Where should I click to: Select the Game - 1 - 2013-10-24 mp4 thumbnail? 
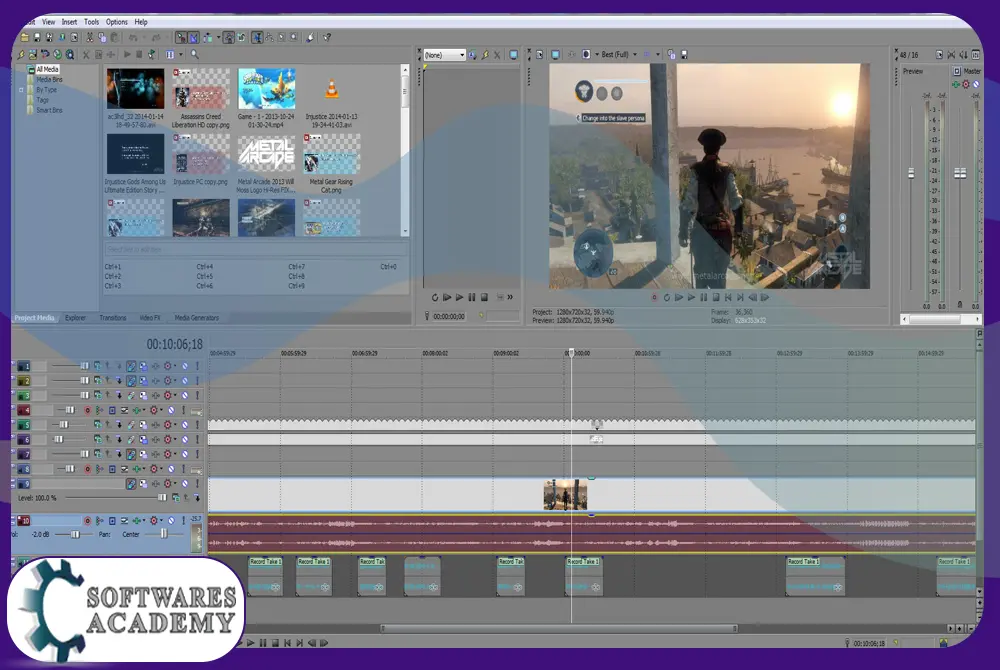point(266,89)
